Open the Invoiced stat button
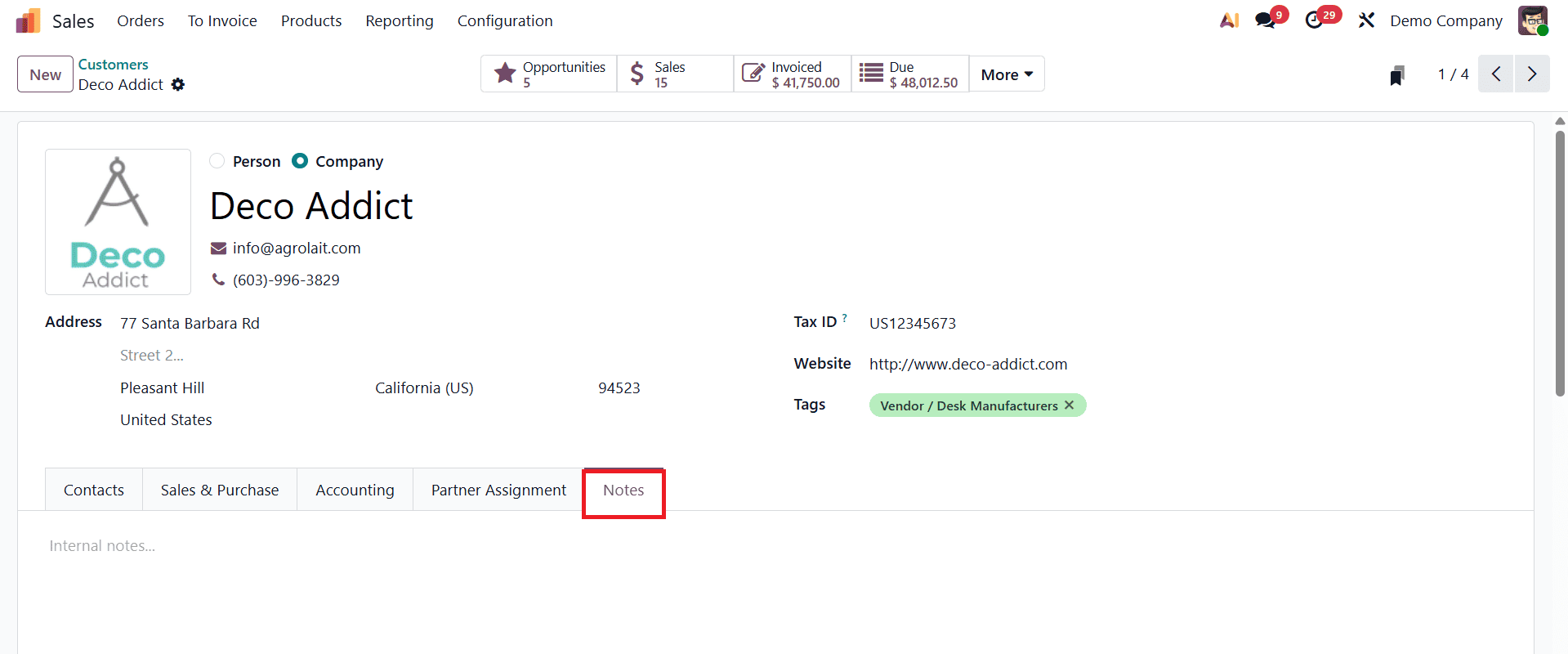 coord(793,74)
